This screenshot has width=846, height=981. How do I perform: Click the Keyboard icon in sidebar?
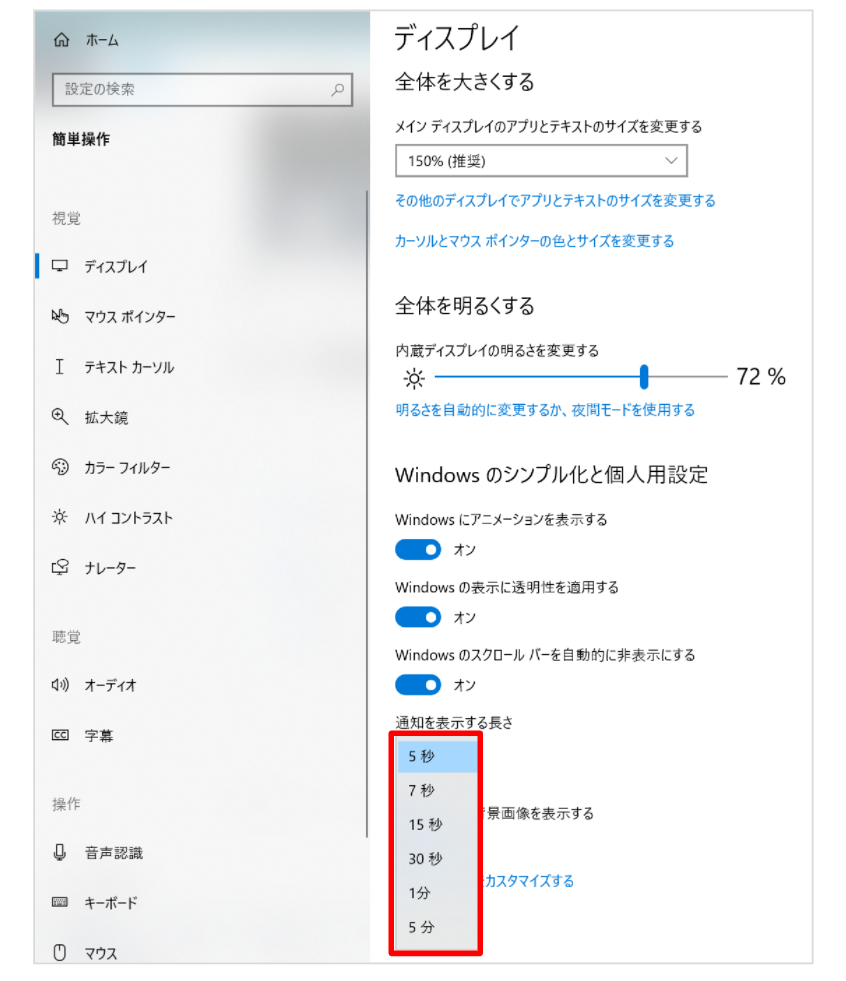click(x=60, y=902)
